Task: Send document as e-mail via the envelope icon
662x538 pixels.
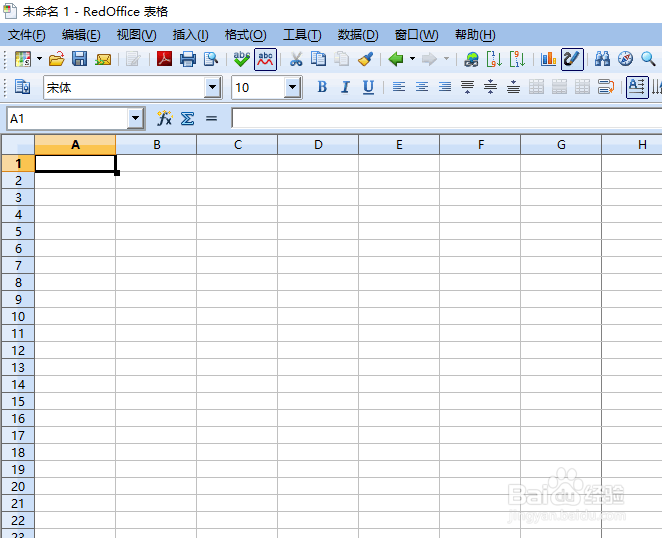Action: pos(103,59)
